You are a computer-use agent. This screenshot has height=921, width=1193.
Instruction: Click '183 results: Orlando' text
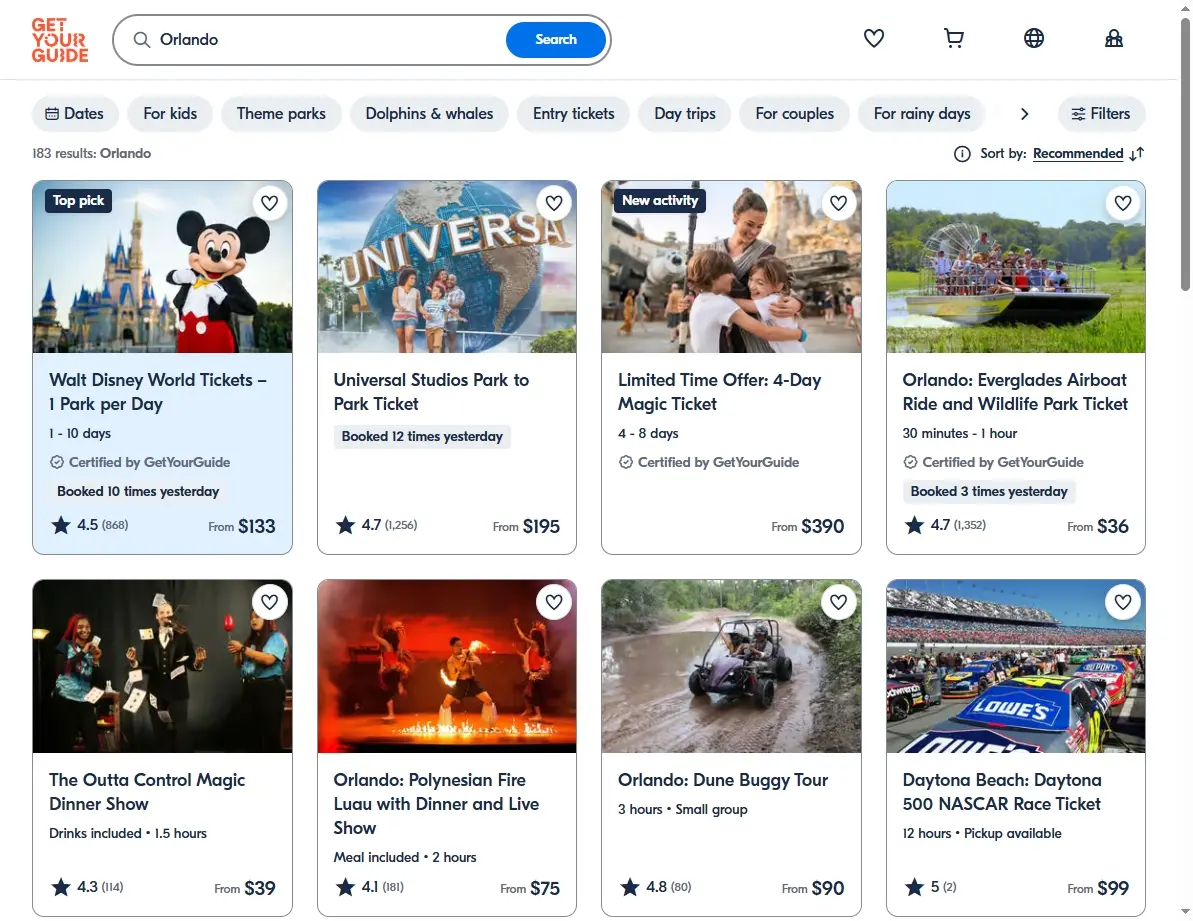point(91,154)
